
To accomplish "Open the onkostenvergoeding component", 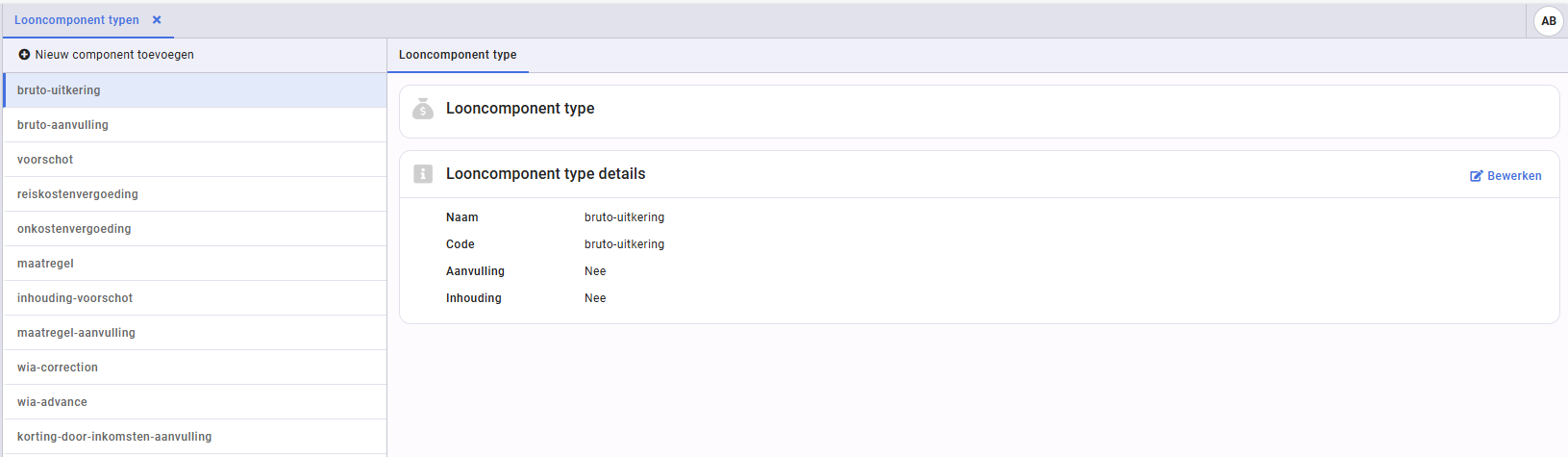I will point(74,229).
